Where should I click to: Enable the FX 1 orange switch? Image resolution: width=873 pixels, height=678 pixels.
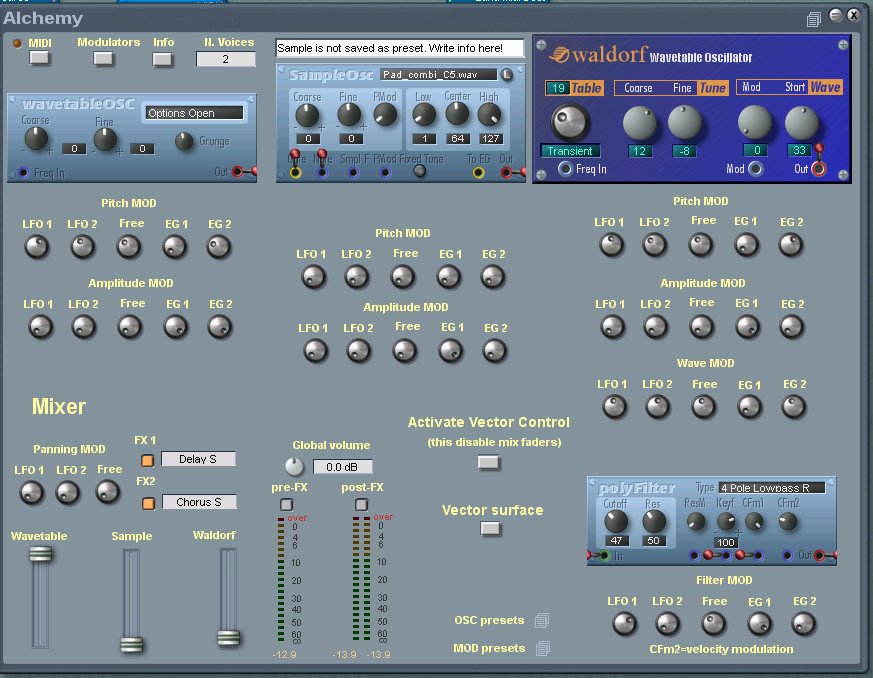148,460
